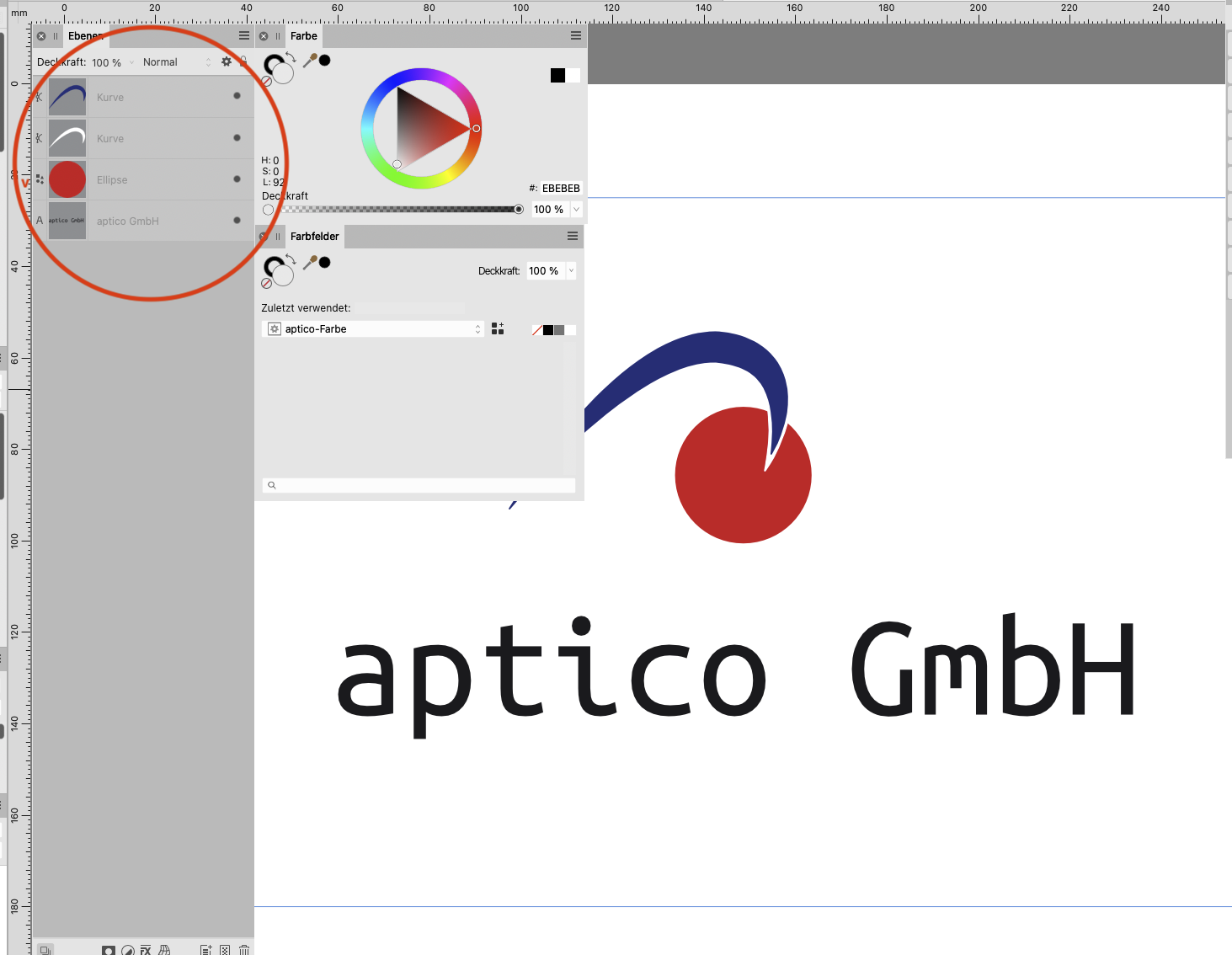Add a new layer in Ebenen footer

tap(206, 950)
